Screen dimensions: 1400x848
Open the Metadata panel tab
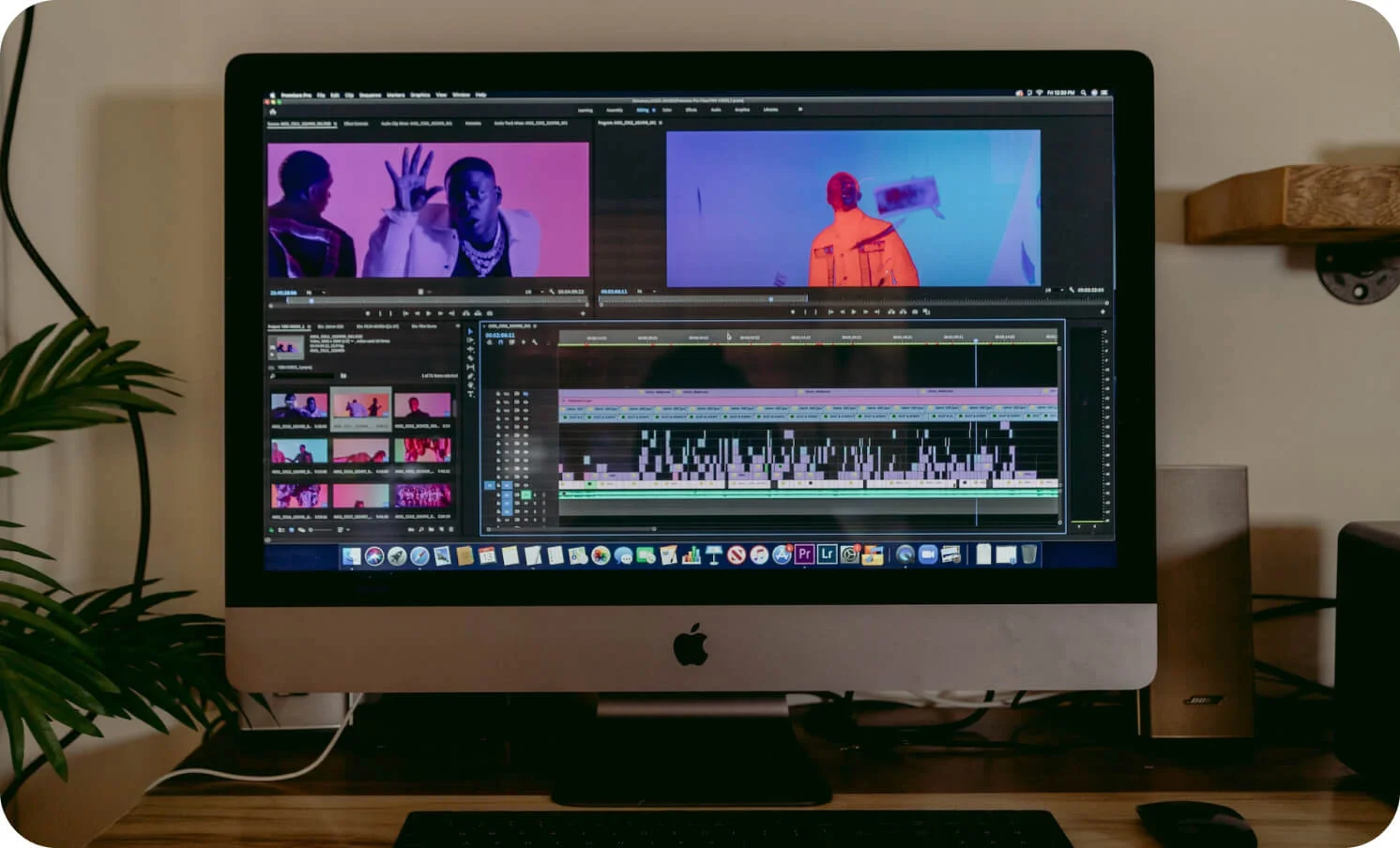(473, 123)
